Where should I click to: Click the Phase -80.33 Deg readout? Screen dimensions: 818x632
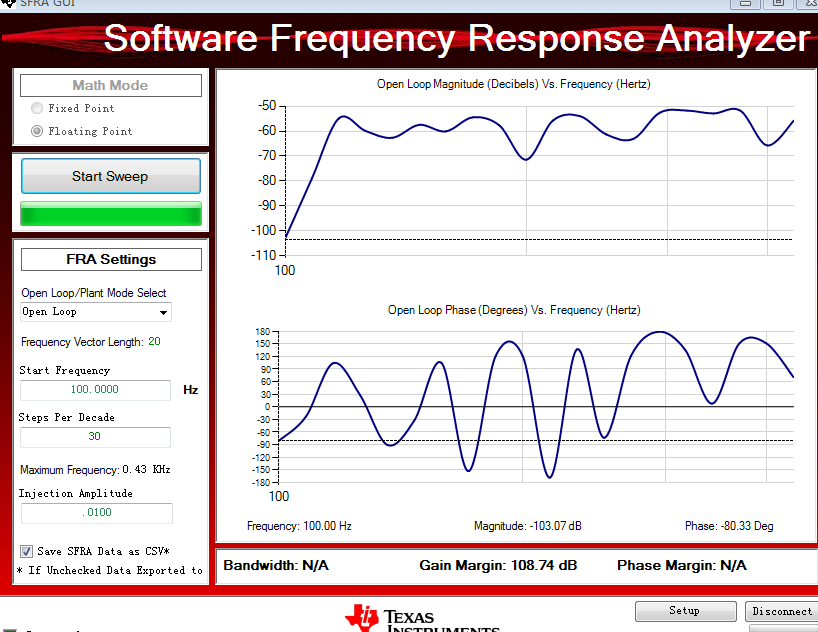point(729,526)
